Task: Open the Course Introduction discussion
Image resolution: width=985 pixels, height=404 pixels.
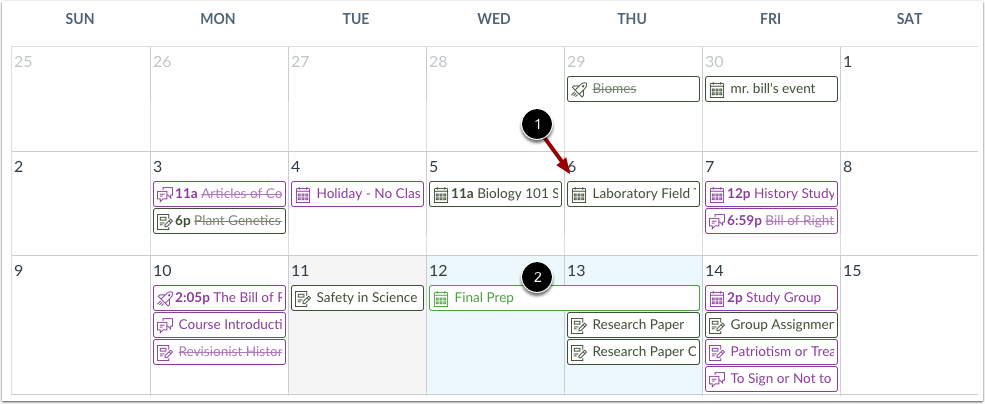Action: click(x=219, y=325)
